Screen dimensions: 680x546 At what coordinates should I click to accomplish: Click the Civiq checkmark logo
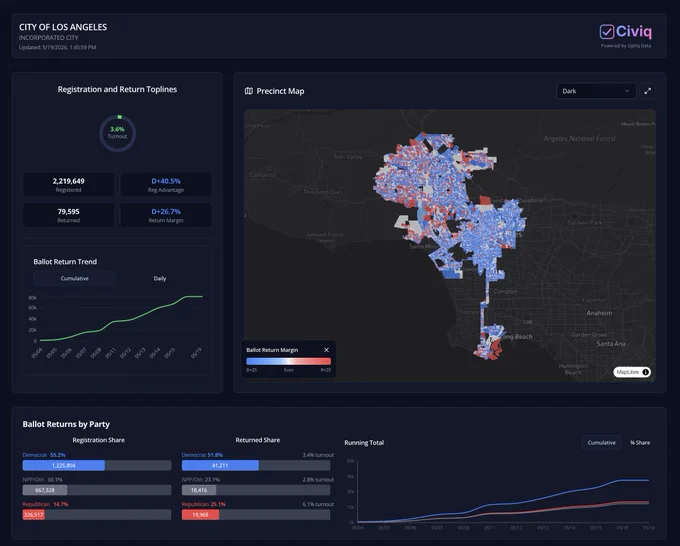click(x=606, y=32)
